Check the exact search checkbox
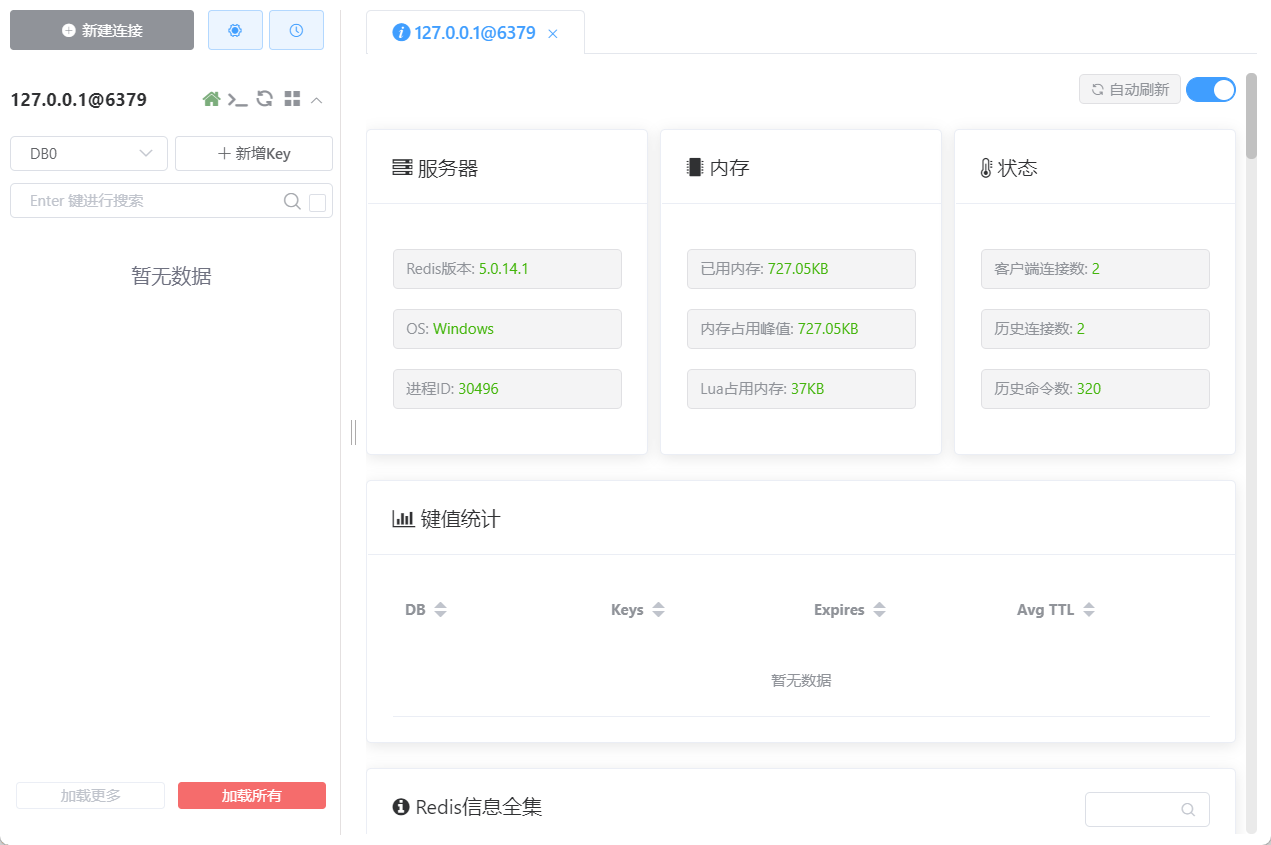 (x=318, y=203)
